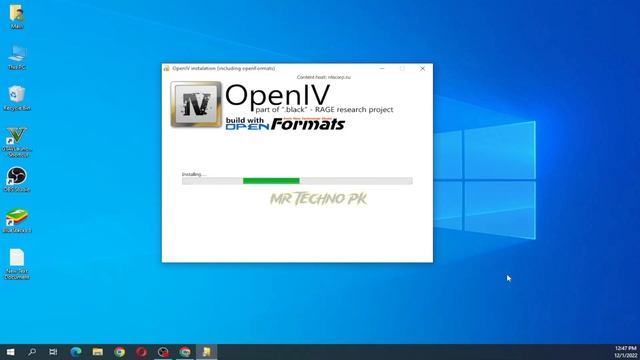Open the Main user folder desktop icon
Viewport: 640px width, 360px height.
click(17, 16)
